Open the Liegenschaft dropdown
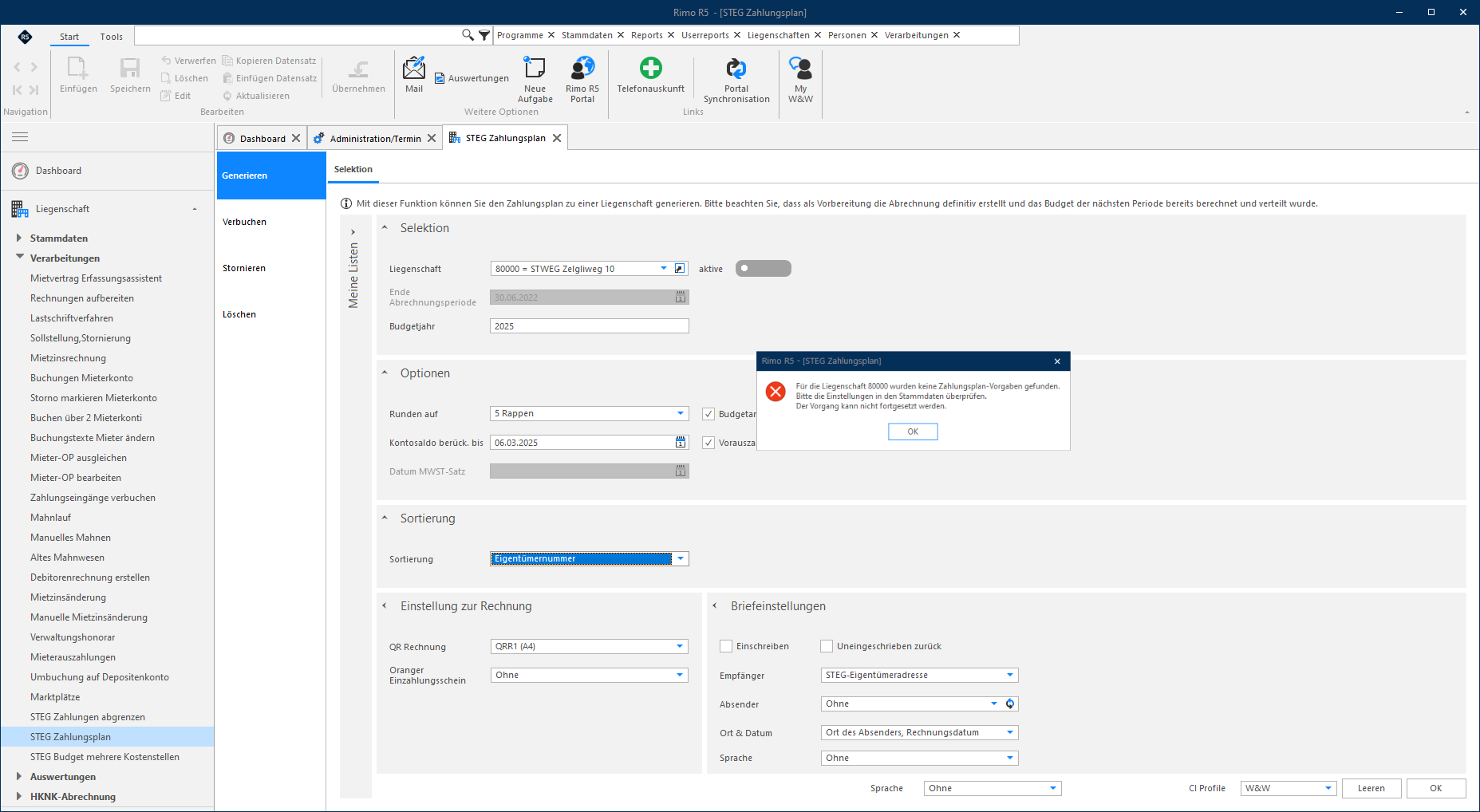The image size is (1480, 812). 663,269
